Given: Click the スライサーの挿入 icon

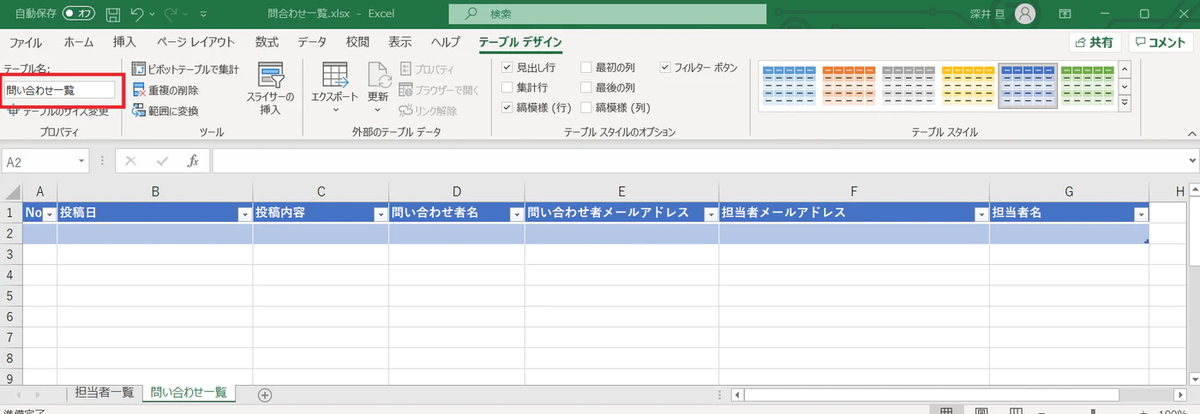Looking at the screenshot, I should (x=271, y=77).
